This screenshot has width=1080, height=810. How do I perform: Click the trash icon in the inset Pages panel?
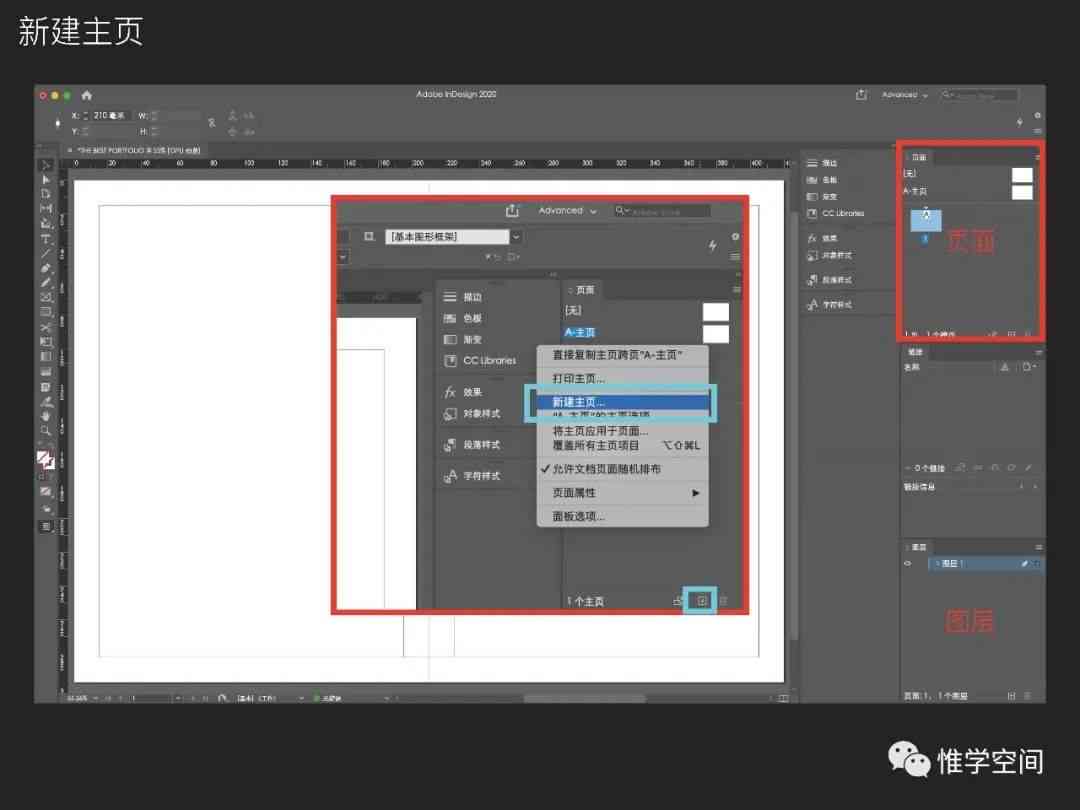pyautogui.click(x=723, y=601)
